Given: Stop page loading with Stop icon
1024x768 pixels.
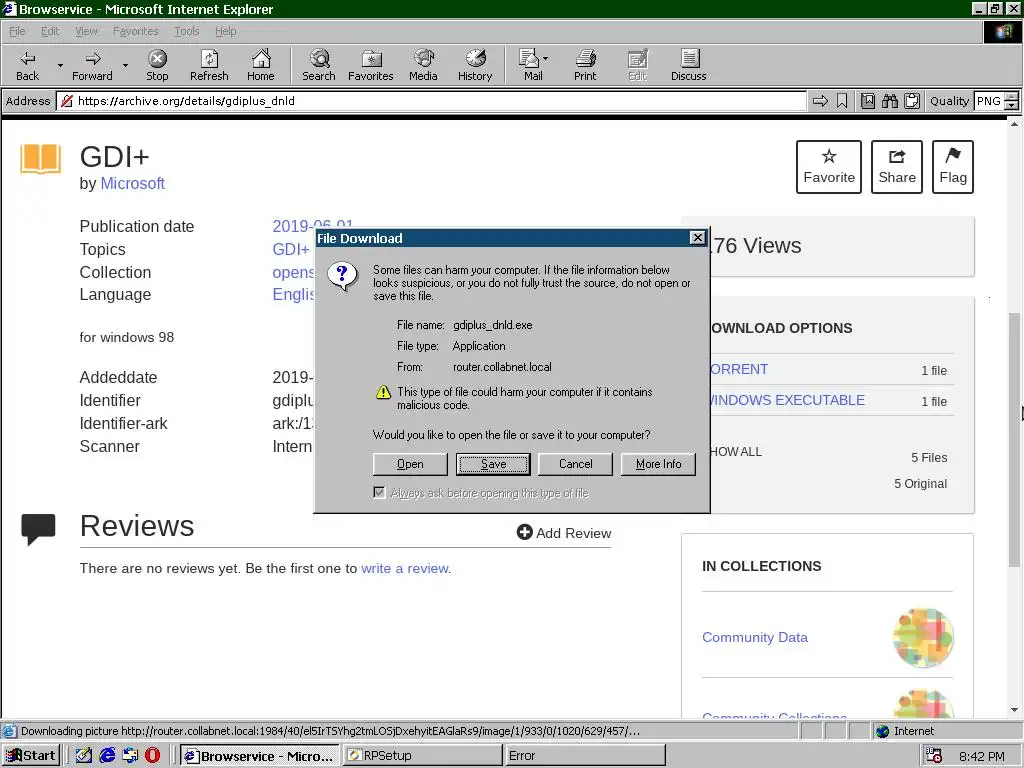Looking at the screenshot, I should click(x=157, y=65).
